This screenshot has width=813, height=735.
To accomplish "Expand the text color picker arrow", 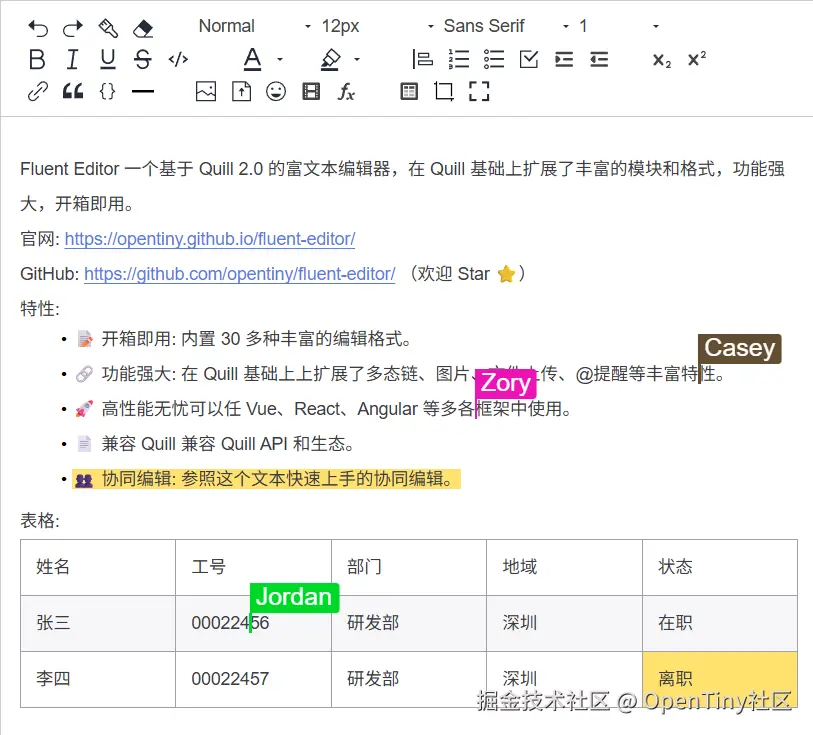I will tap(280, 59).
